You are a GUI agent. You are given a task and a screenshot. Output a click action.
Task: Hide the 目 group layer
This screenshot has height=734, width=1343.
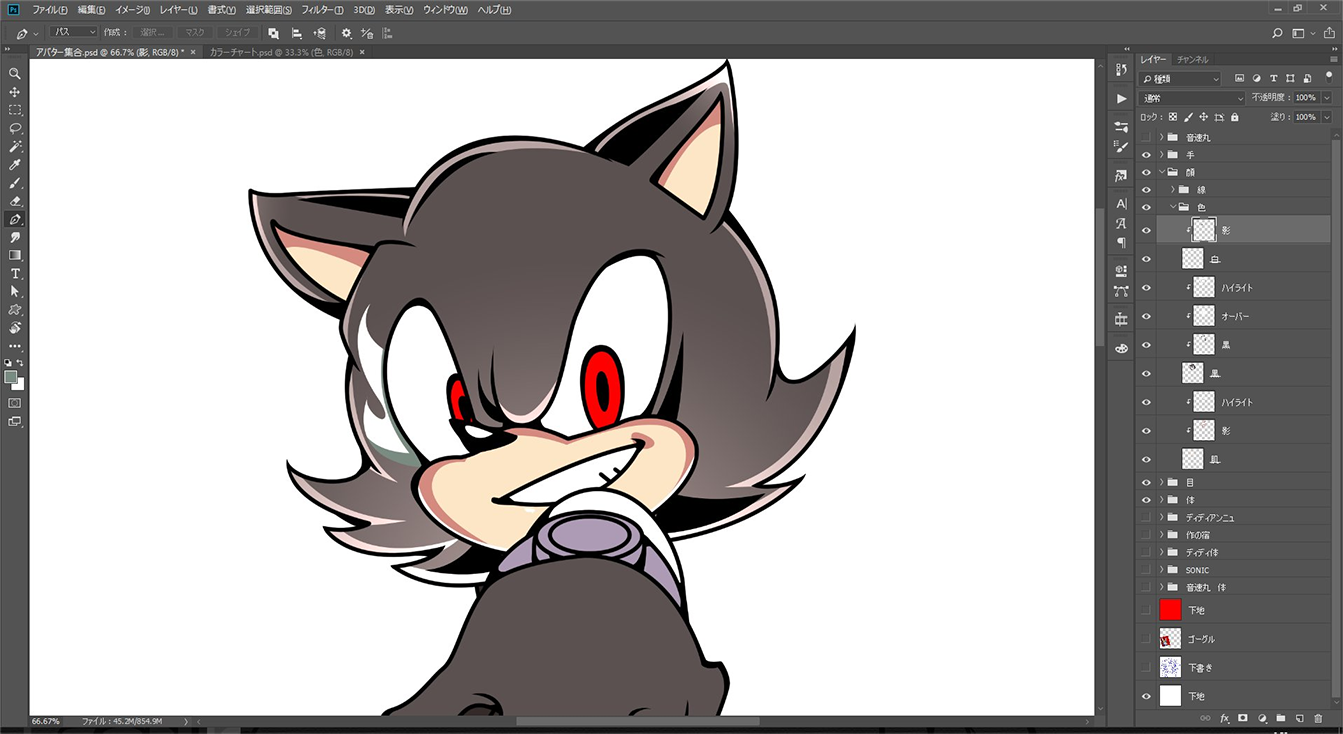coord(1146,482)
